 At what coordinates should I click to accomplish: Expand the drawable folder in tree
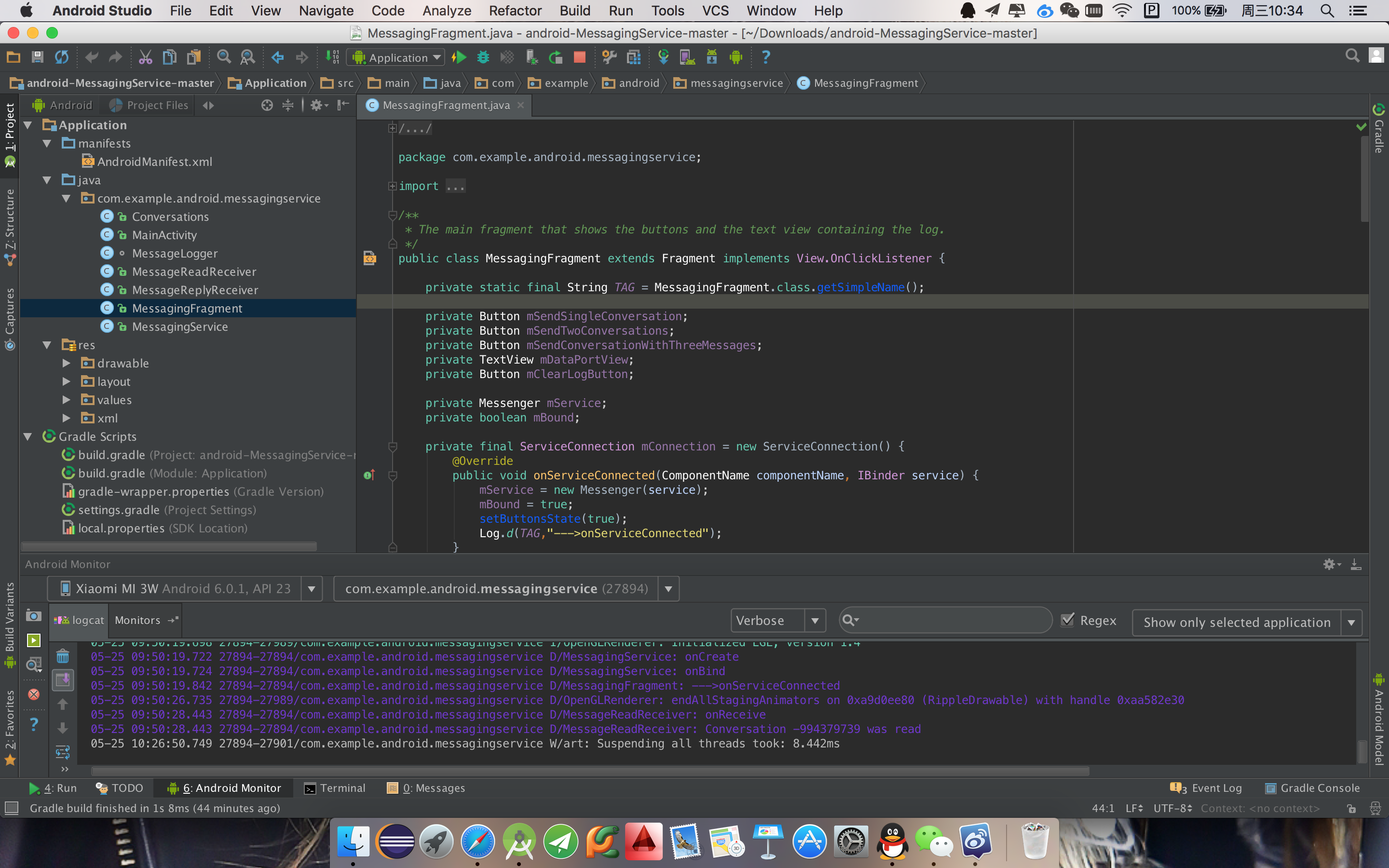pos(67,364)
